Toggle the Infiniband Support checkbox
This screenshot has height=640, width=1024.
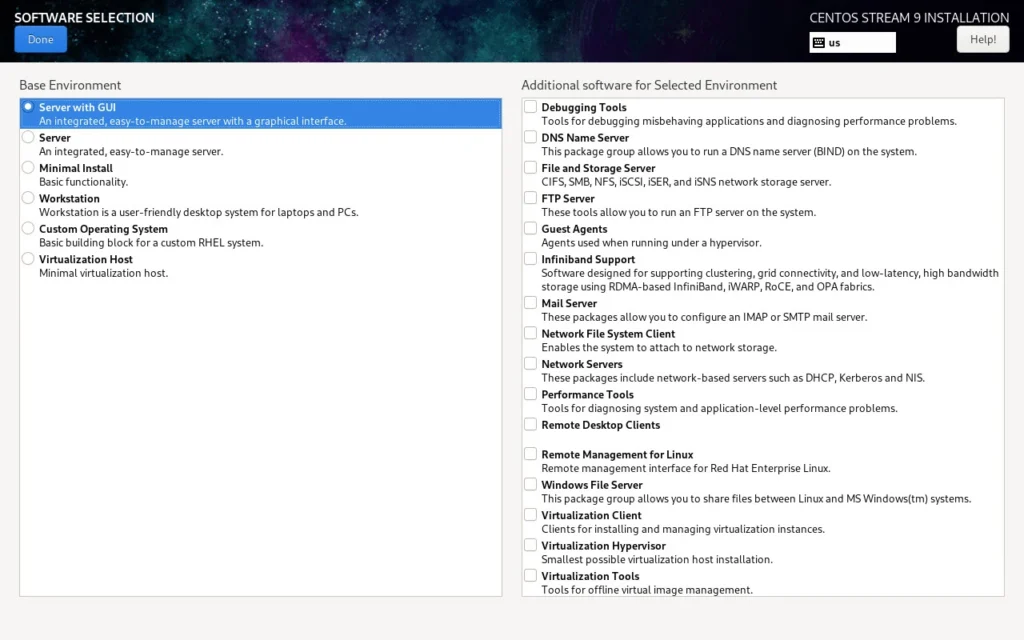pos(531,259)
